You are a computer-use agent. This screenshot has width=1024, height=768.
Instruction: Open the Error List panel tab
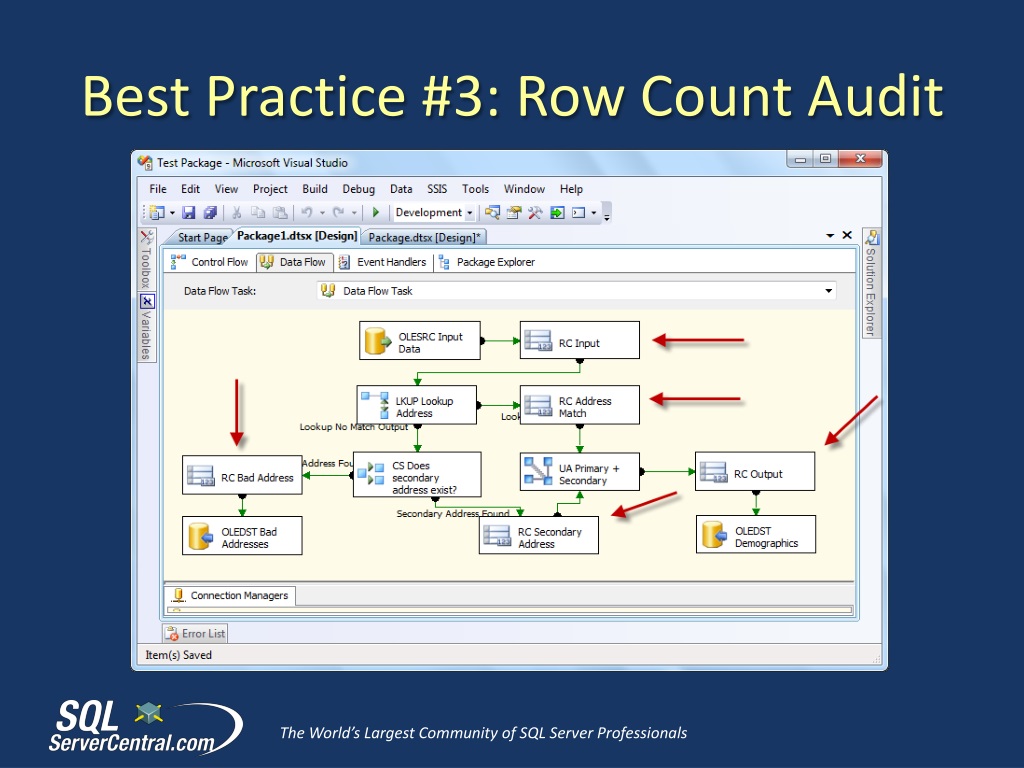195,633
